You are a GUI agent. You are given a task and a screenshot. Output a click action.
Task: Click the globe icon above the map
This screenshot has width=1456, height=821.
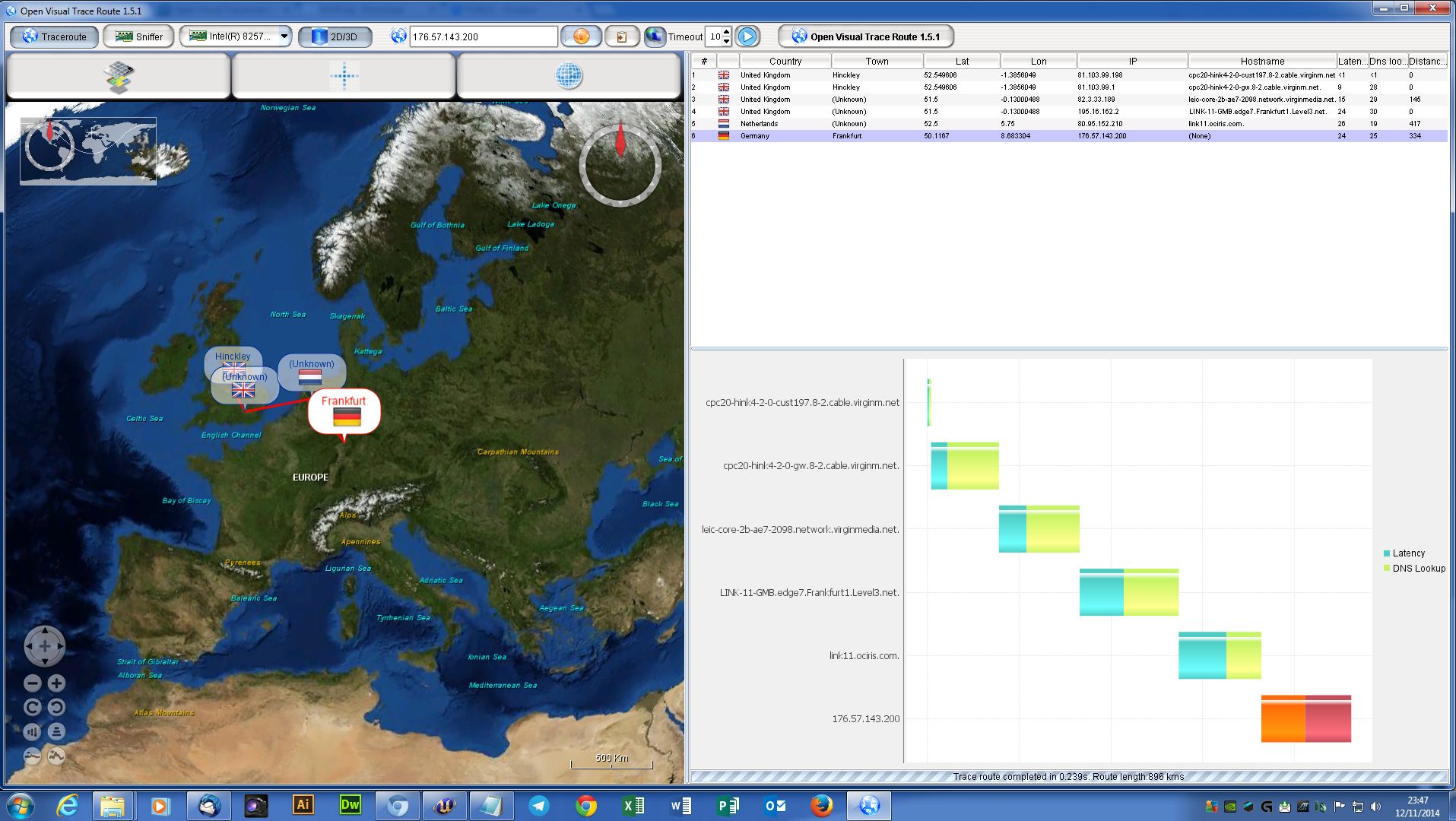coord(569,76)
